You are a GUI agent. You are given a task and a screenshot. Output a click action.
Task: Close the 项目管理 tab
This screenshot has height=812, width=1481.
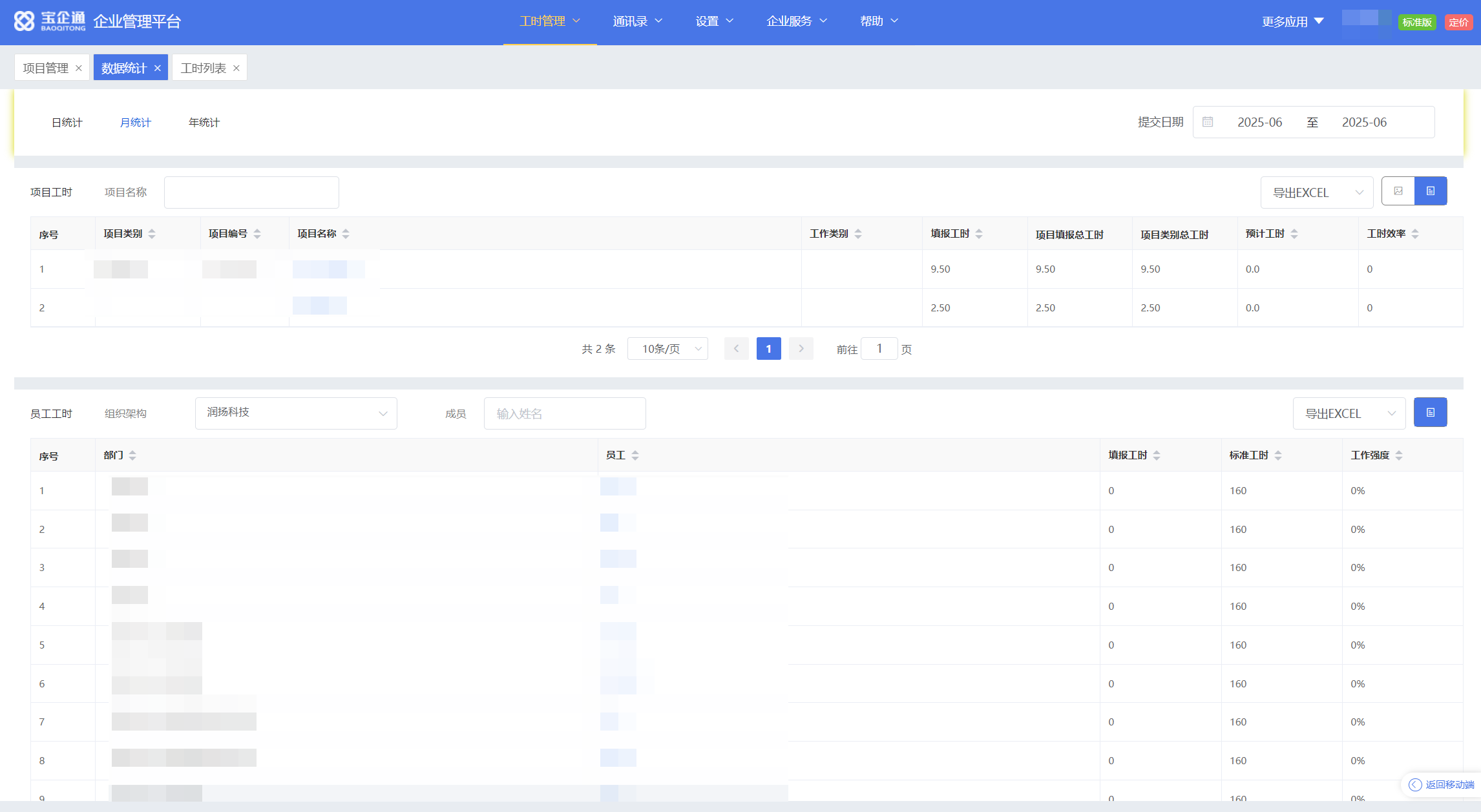pyautogui.click(x=79, y=68)
